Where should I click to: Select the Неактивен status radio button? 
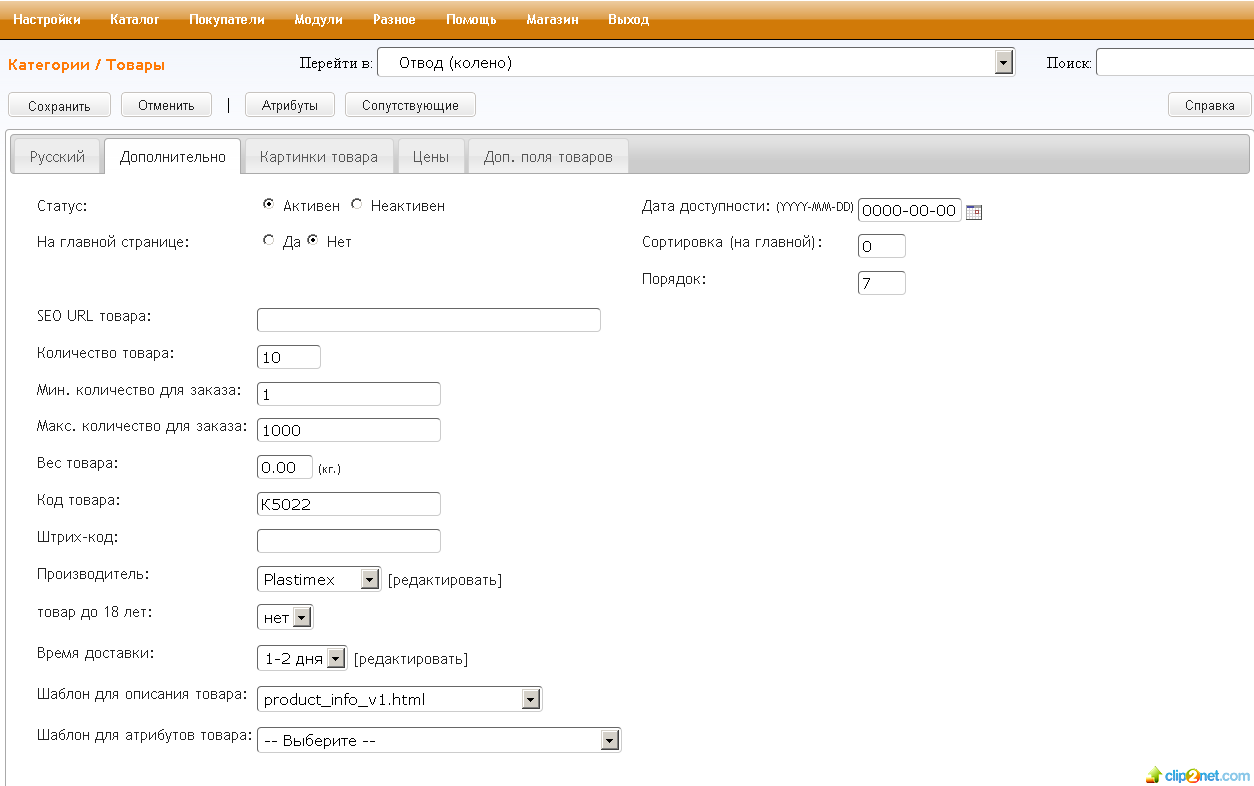pos(357,205)
